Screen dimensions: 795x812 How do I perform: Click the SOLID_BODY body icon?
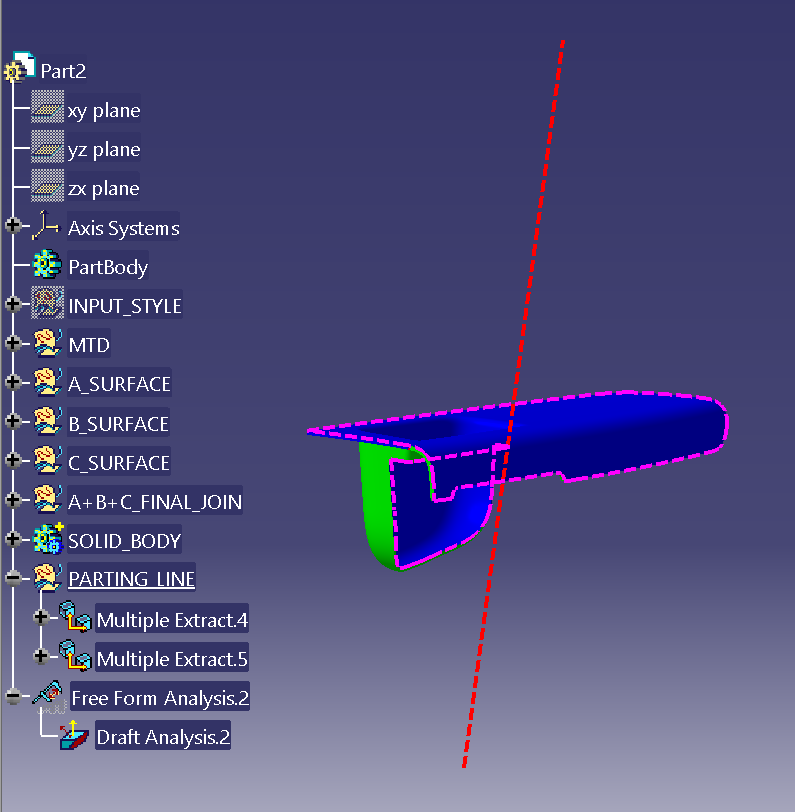point(48,539)
